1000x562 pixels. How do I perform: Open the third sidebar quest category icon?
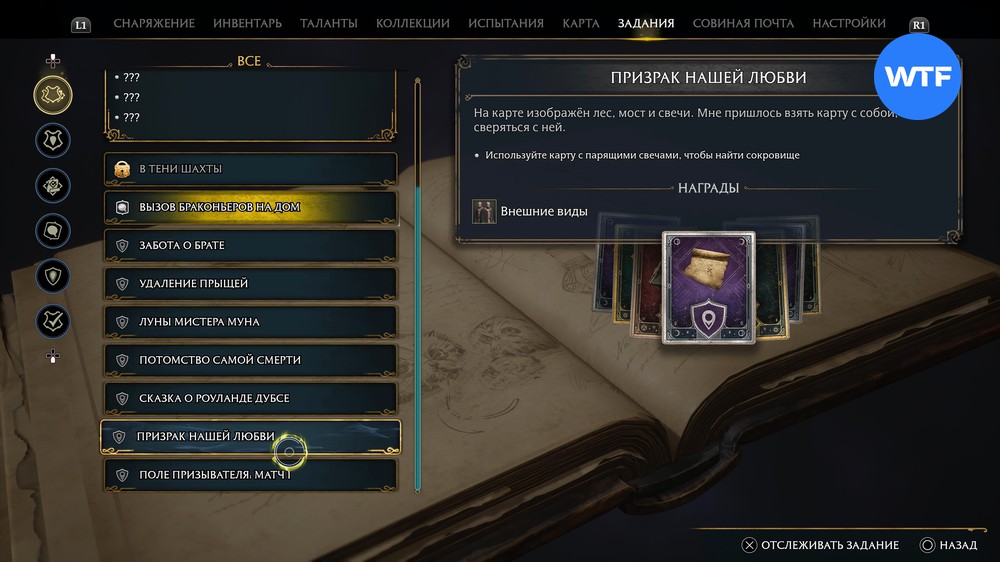click(x=53, y=186)
